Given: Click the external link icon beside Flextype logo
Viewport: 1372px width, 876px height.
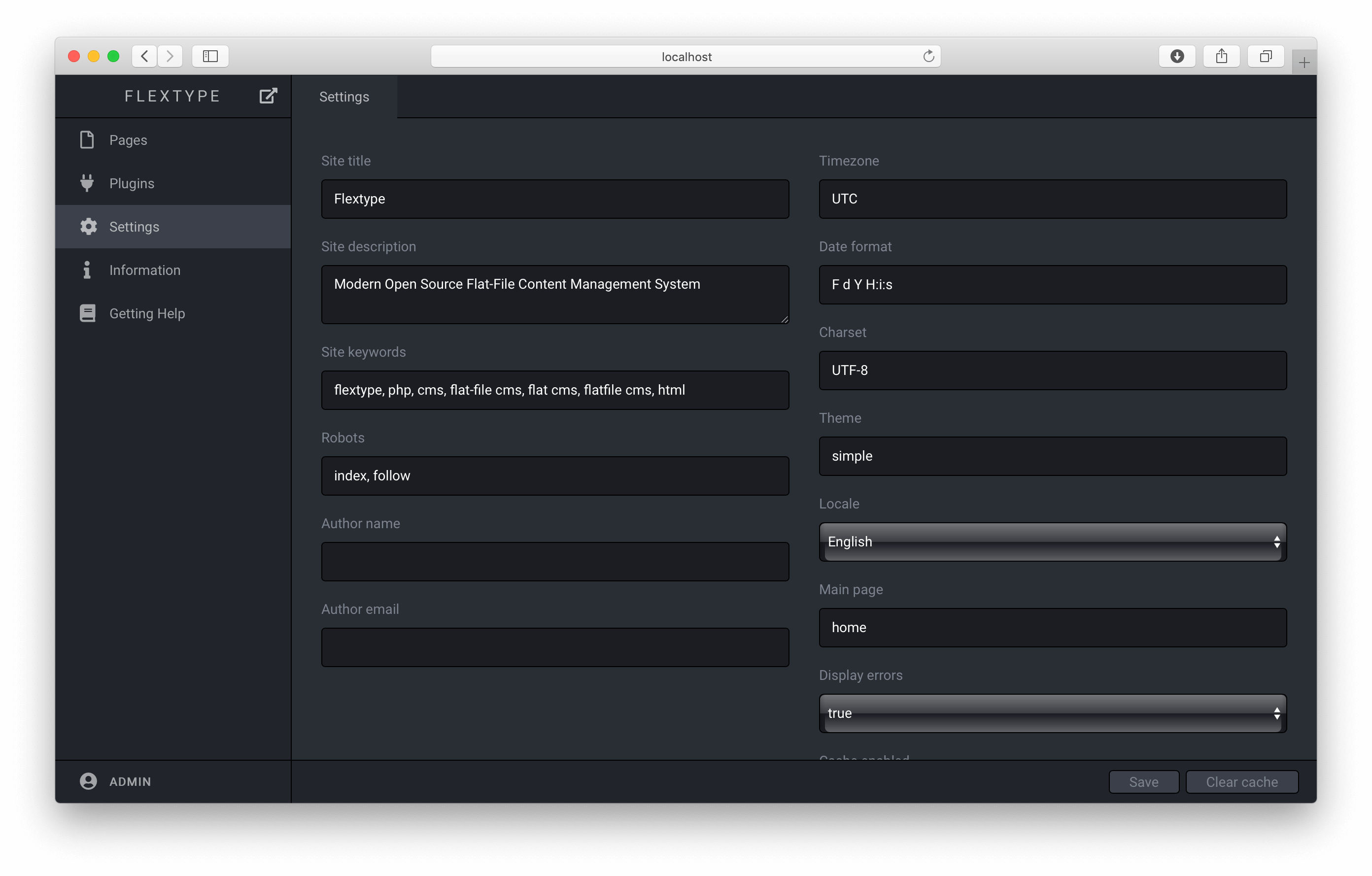Looking at the screenshot, I should click(268, 96).
